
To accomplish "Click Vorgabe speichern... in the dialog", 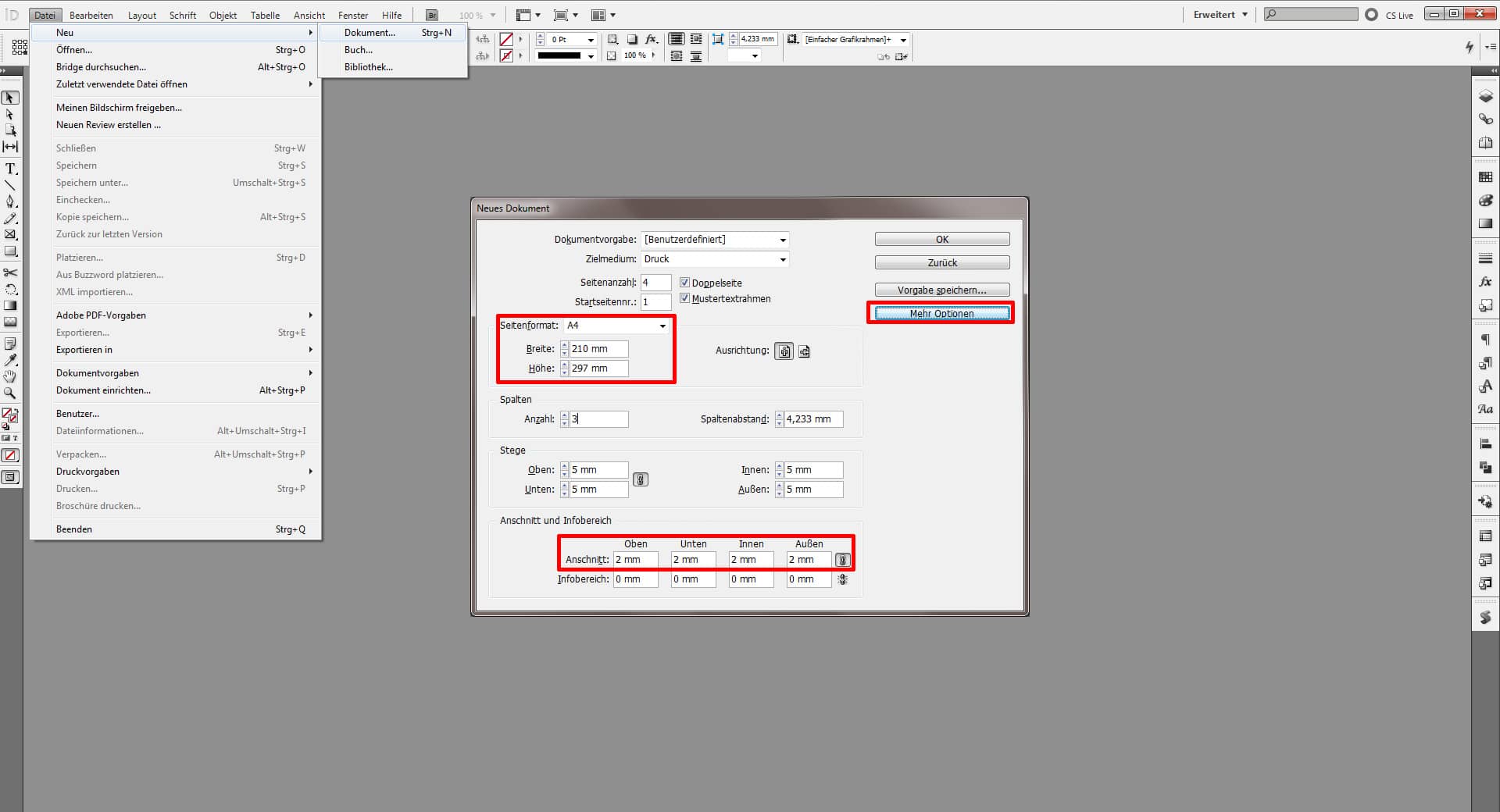I will pos(941,290).
